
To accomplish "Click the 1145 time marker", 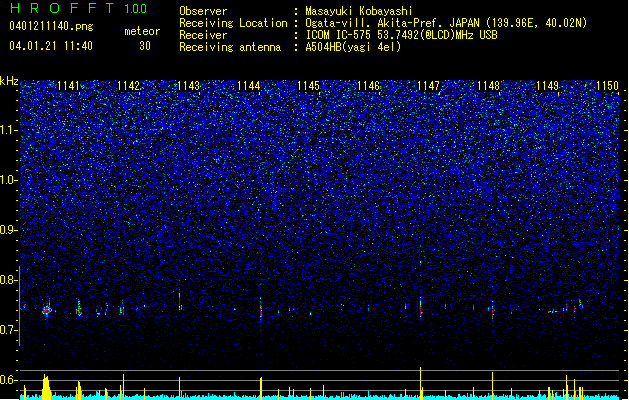I will (308, 86).
